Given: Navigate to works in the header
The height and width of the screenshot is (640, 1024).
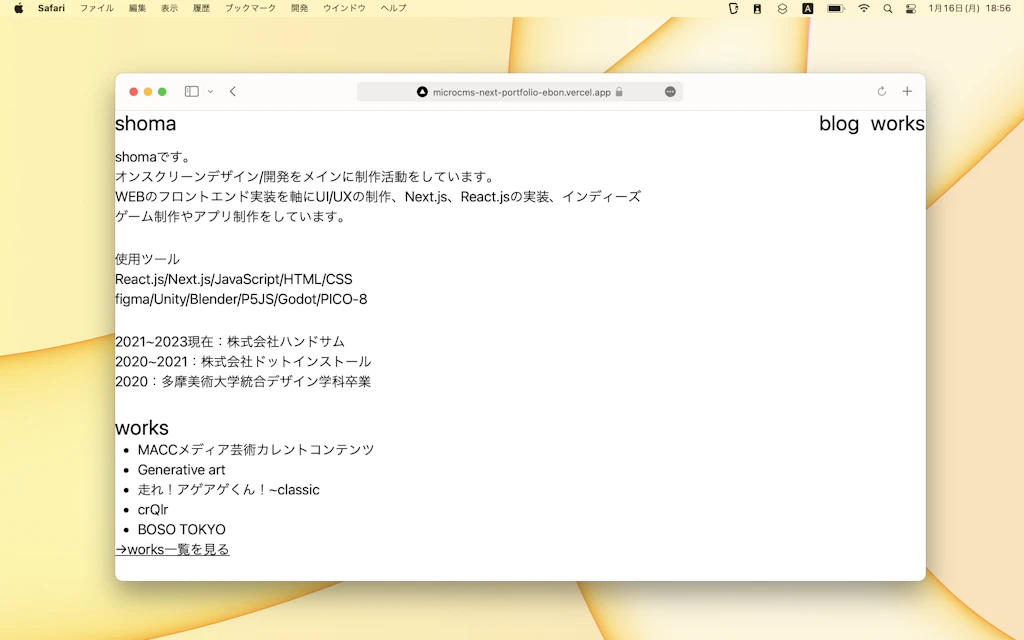Looking at the screenshot, I should tap(897, 124).
